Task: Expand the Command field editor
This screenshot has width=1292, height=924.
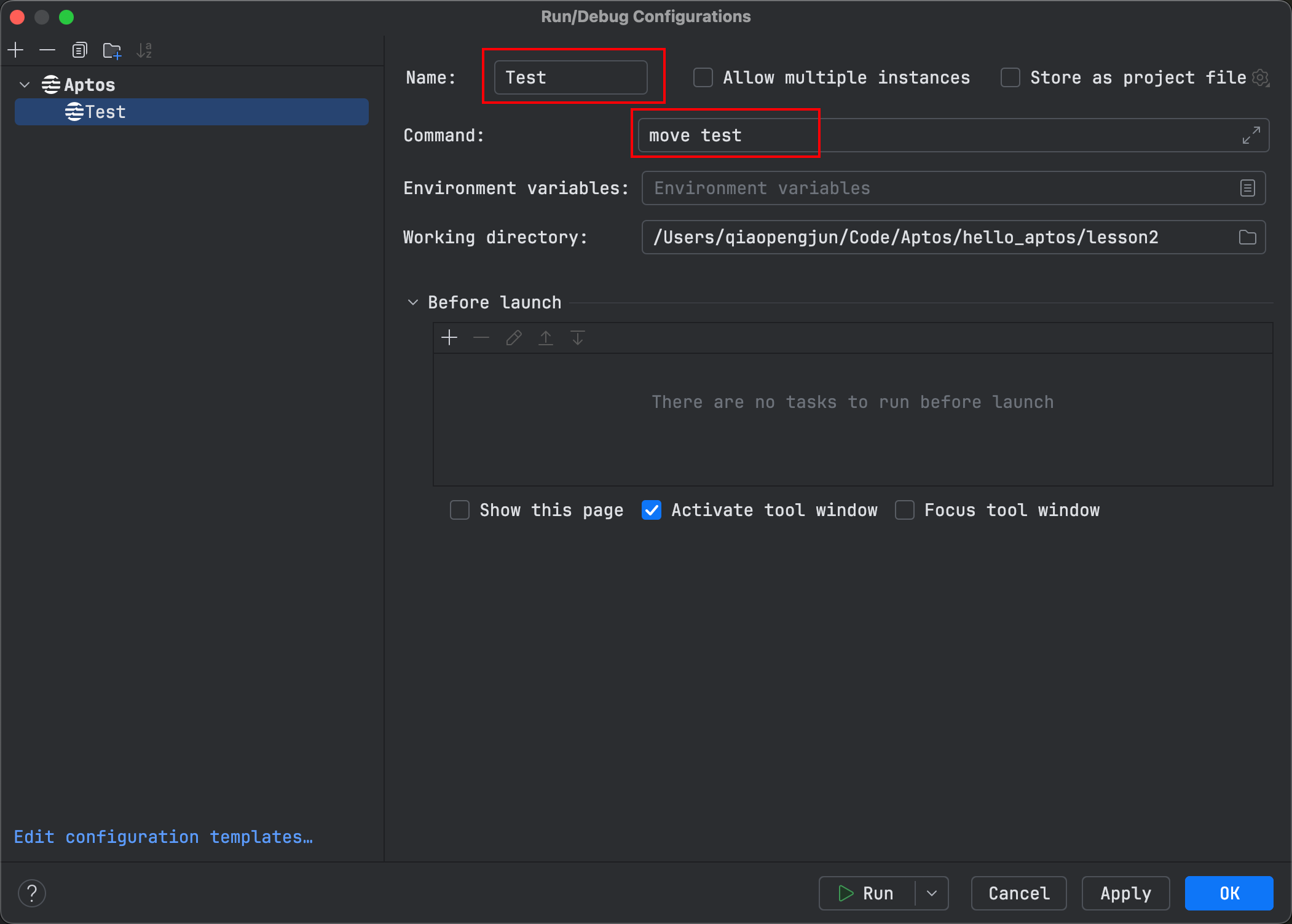Action: 1251,135
